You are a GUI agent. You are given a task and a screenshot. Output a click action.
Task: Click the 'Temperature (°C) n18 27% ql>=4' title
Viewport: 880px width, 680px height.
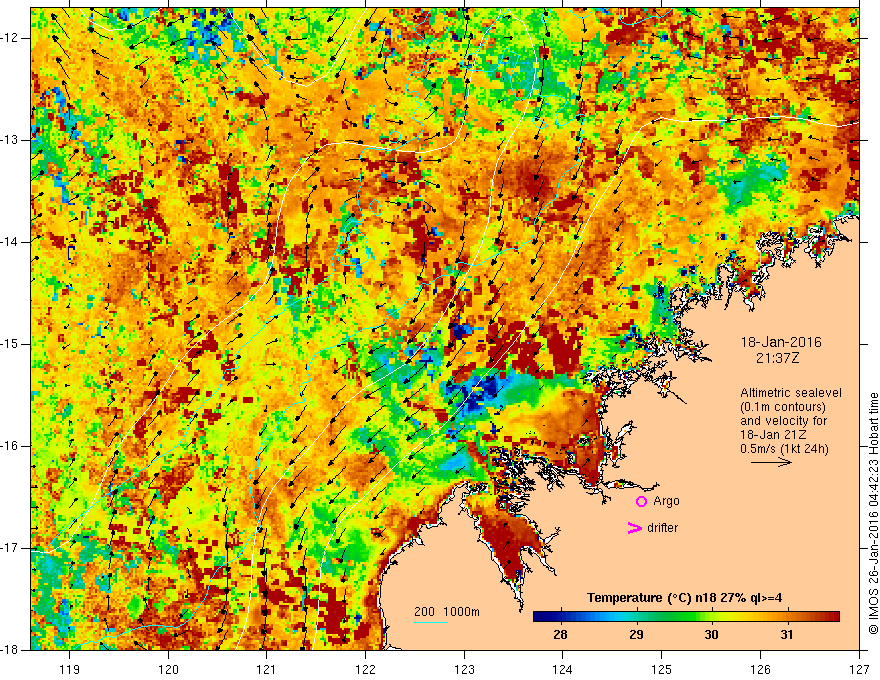click(685, 598)
